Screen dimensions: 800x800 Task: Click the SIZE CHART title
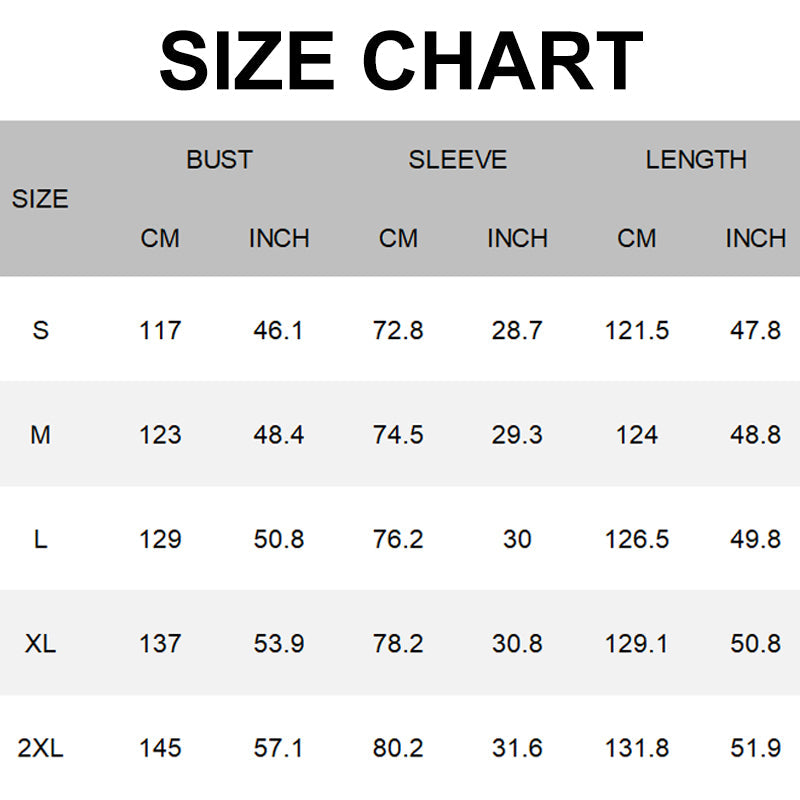(400, 60)
